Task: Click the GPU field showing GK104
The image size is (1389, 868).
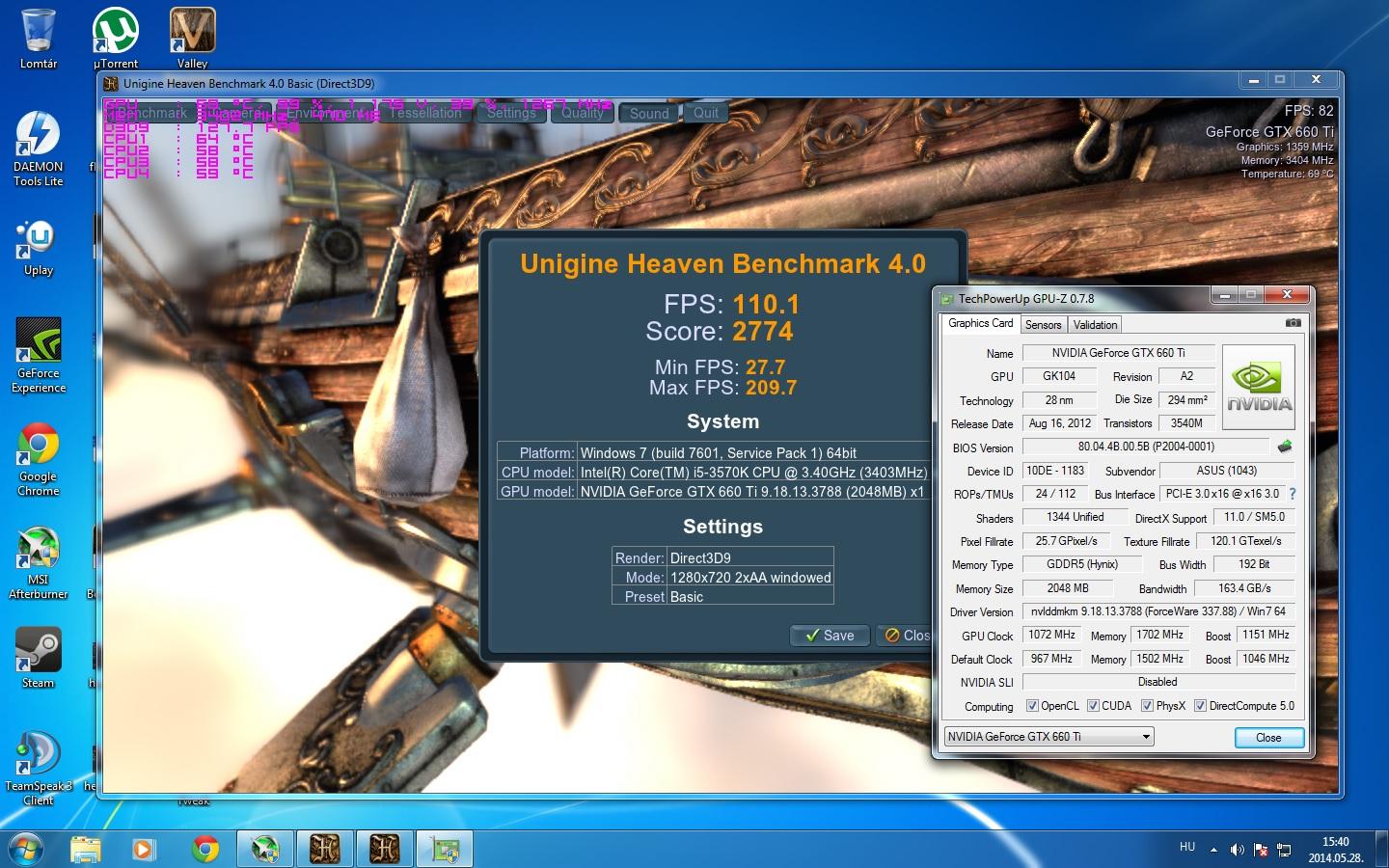Action: tap(1059, 376)
